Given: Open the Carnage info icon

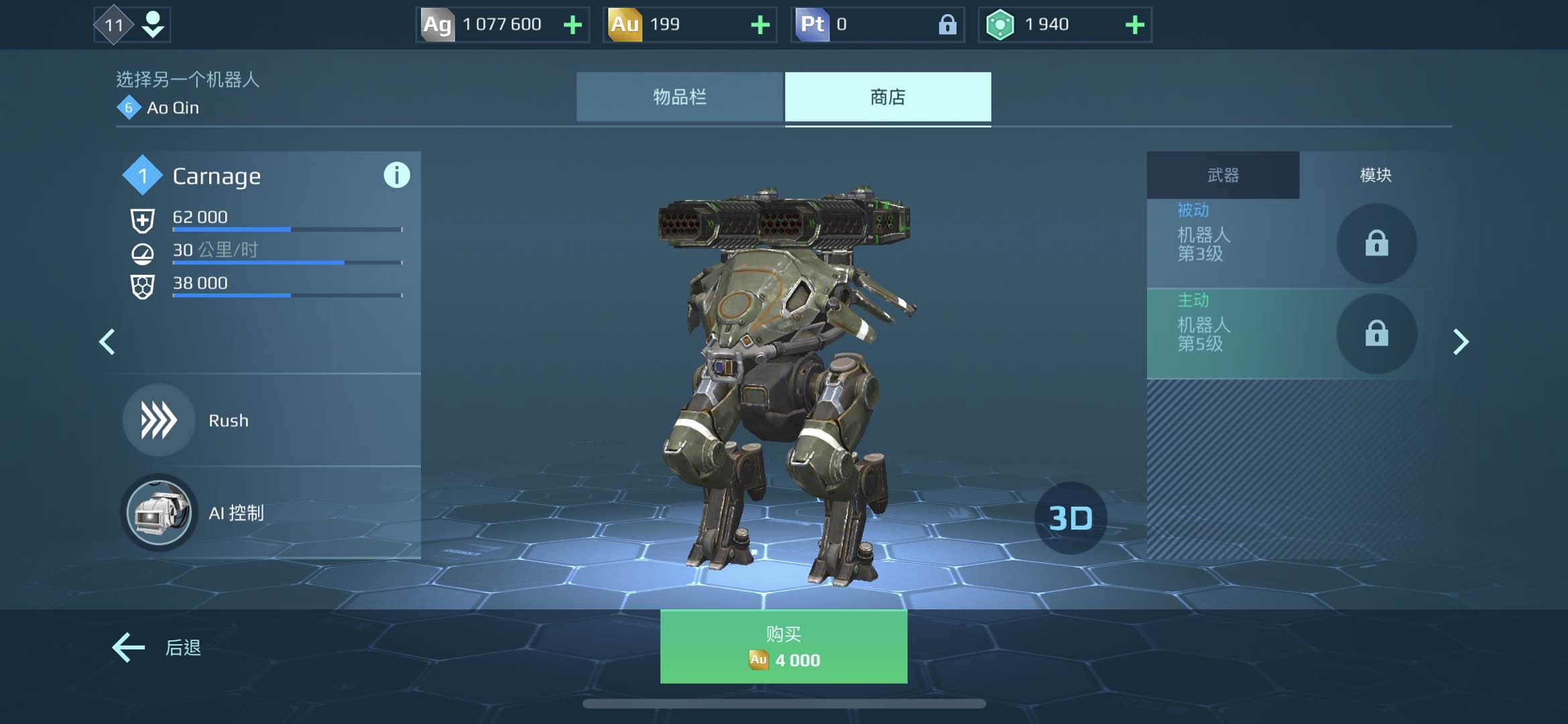Looking at the screenshot, I should pos(396,176).
